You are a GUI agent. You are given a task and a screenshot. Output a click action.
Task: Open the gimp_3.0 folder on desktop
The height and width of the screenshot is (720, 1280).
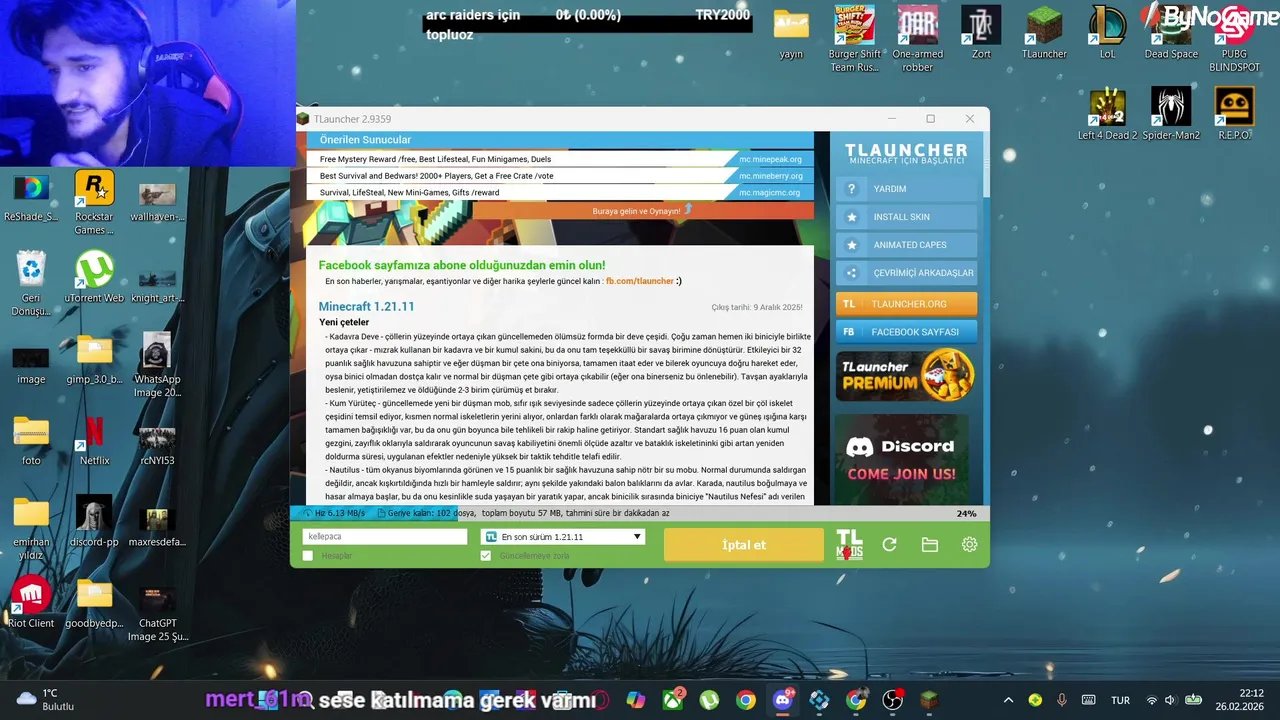point(94,358)
